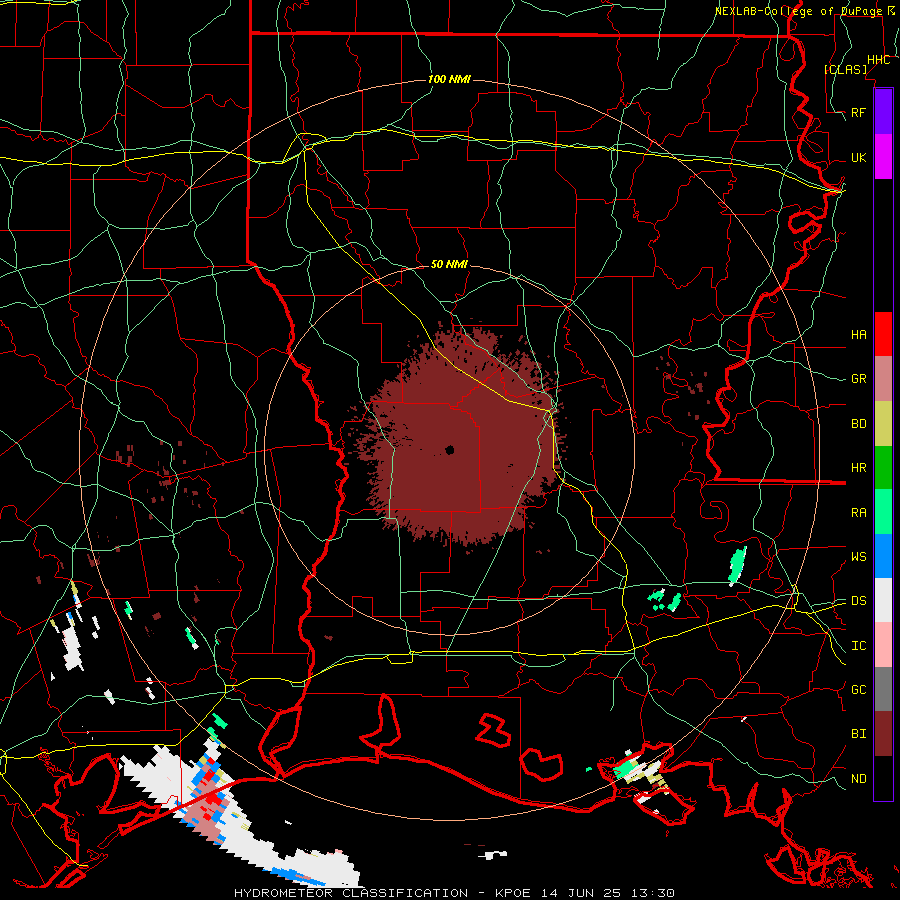
Task: Click the RA legend label
Action: tap(858, 513)
